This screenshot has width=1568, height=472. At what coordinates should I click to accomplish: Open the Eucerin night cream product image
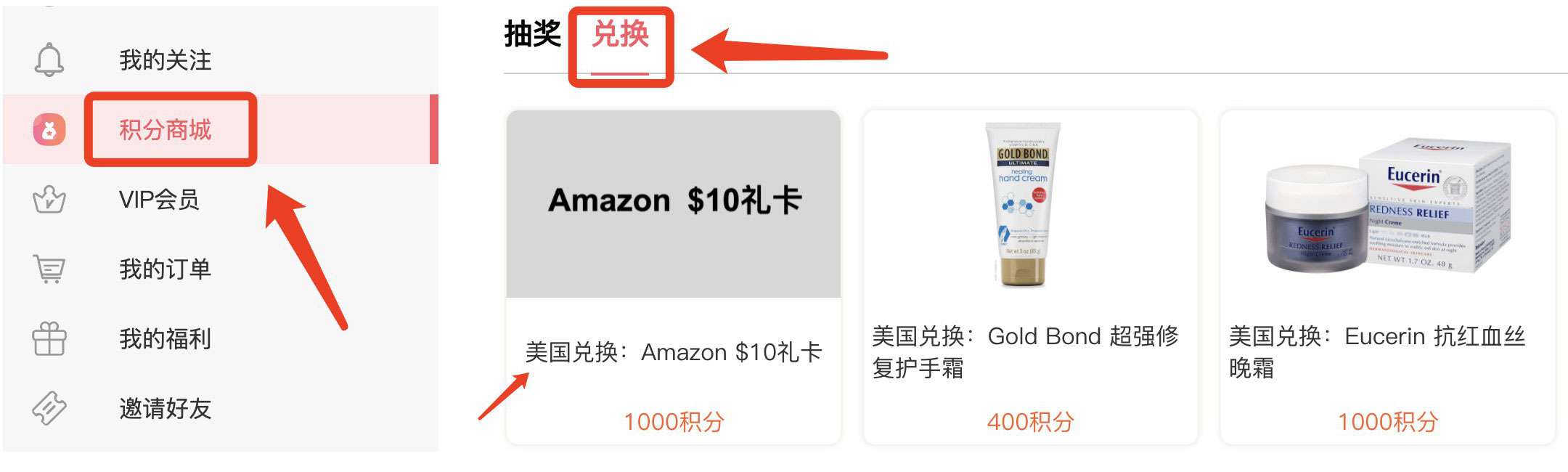click(x=1388, y=206)
